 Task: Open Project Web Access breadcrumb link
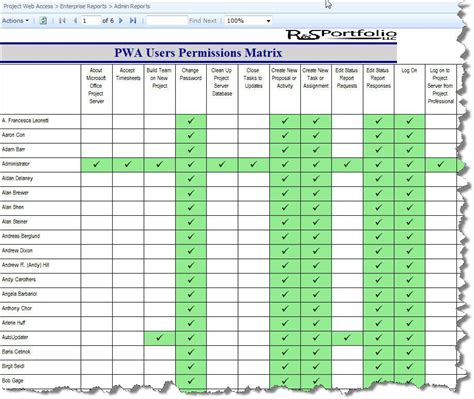28,6
